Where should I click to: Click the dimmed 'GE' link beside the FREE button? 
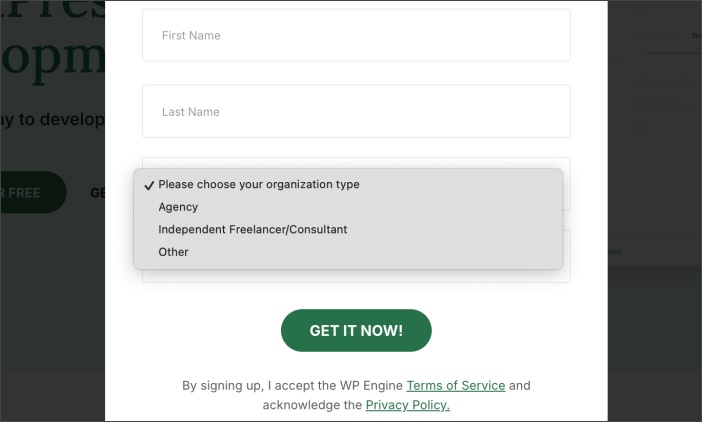point(98,192)
